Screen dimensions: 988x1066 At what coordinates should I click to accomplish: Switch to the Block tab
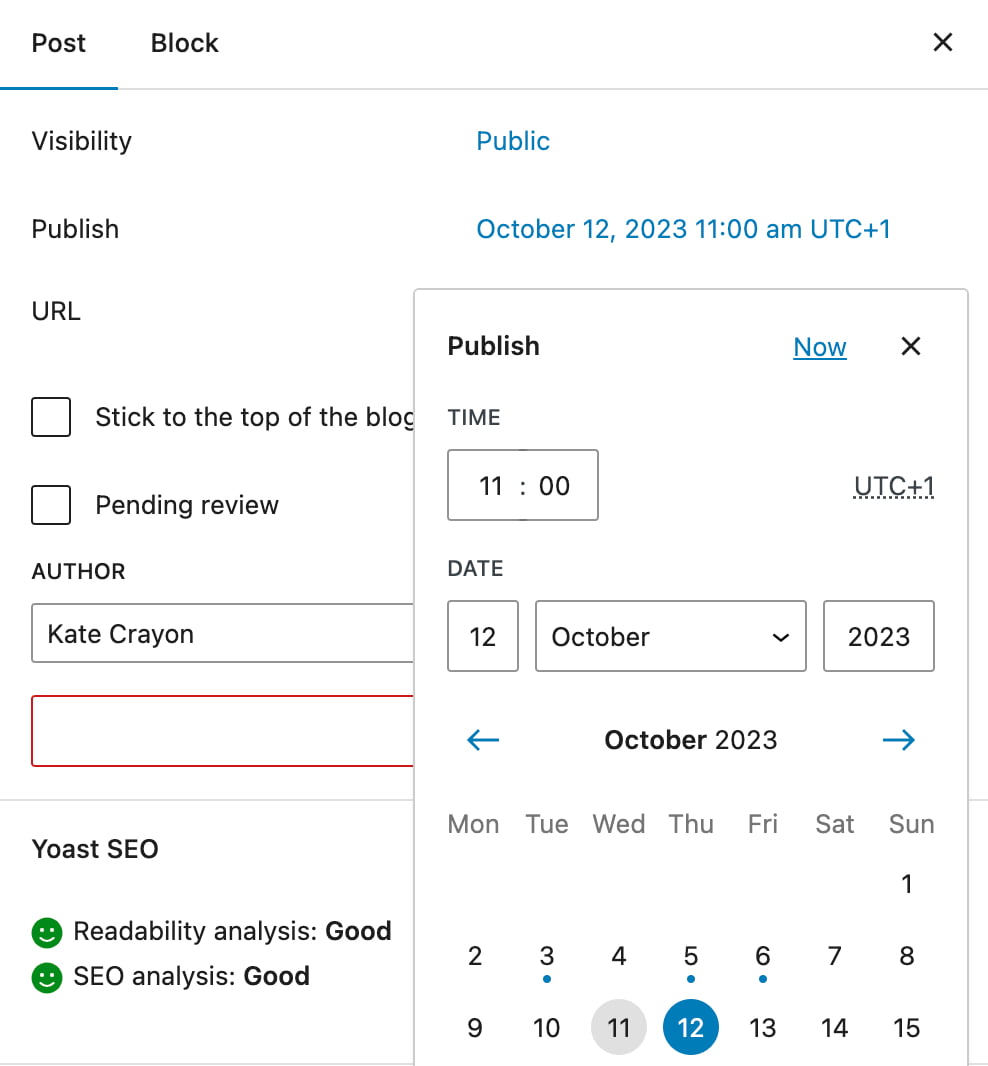tap(184, 44)
